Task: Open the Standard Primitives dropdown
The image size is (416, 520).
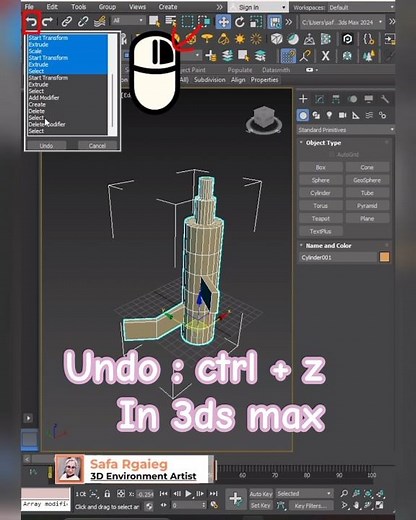Action: pyautogui.click(x=346, y=130)
